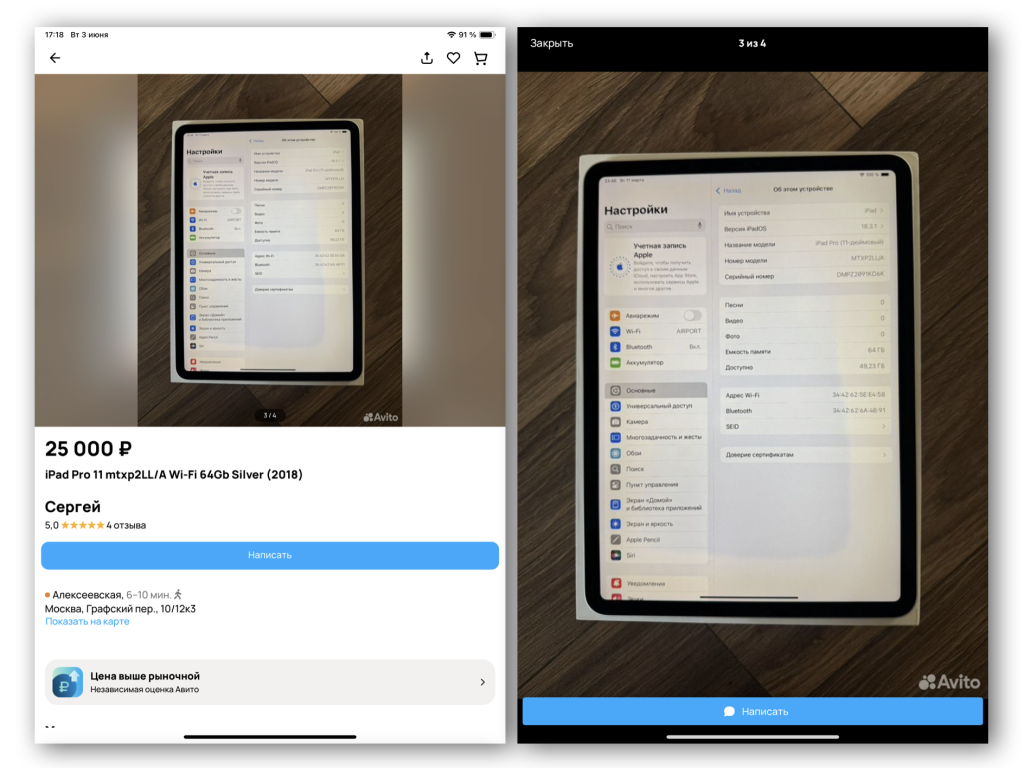Click address Москва, Графский пер., 10/12к3
1024x768 pixels.
[120, 609]
